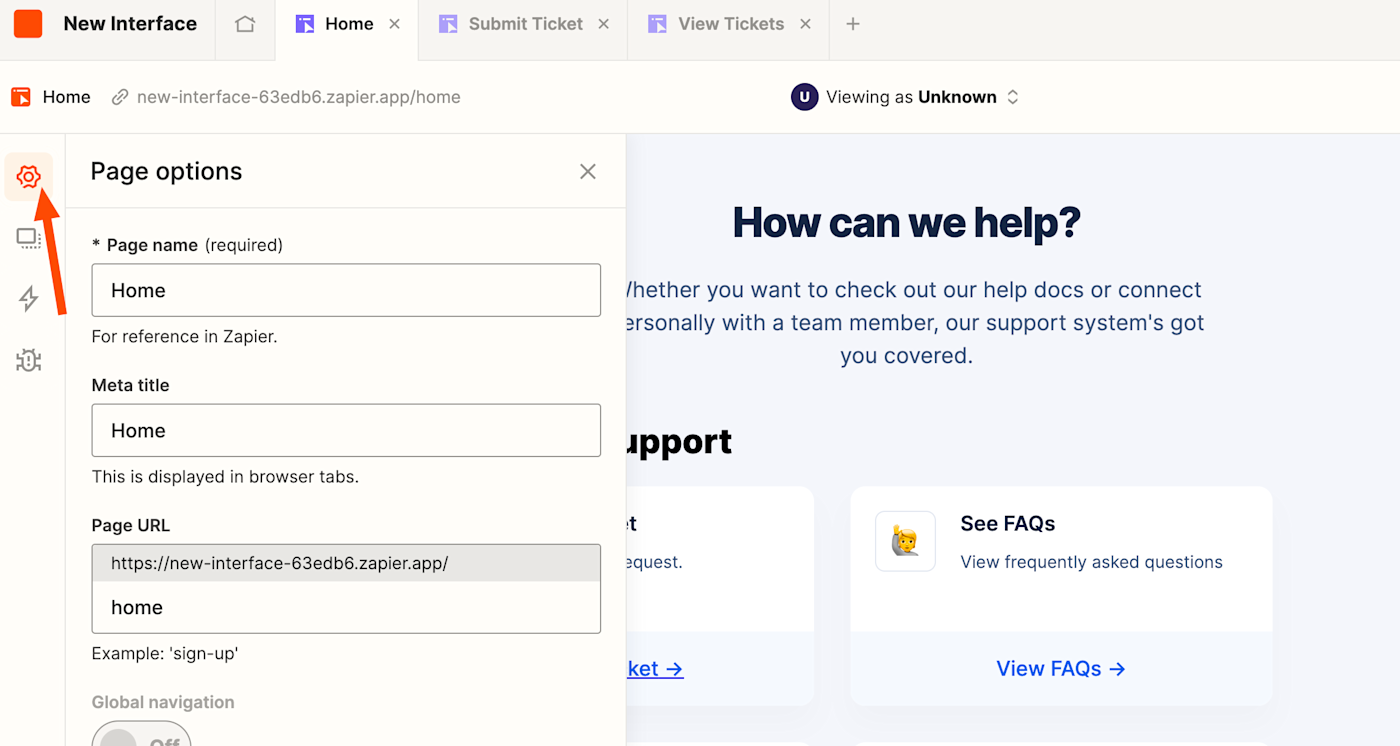Toggle the Global navigation switch
Viewport: 1400px width, 746px height.
[141, 740]
